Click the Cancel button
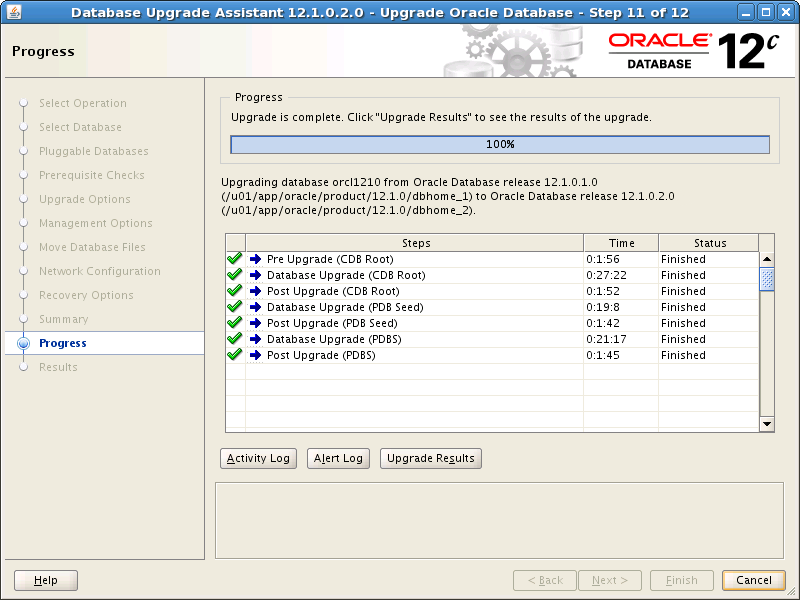This screenshot has height=600, width=800. point(754,580)
